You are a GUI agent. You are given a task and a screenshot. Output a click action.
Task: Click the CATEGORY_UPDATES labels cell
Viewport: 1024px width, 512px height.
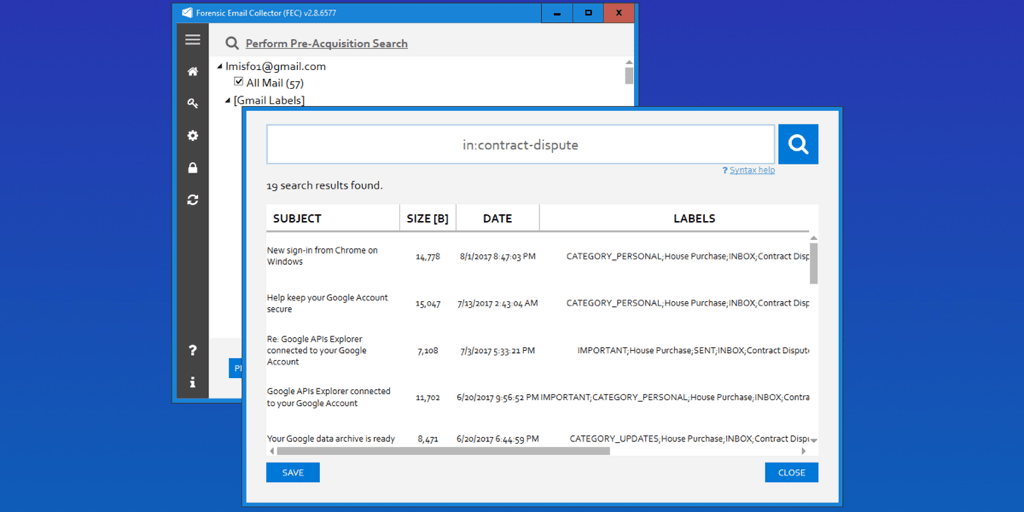(689, 439)
